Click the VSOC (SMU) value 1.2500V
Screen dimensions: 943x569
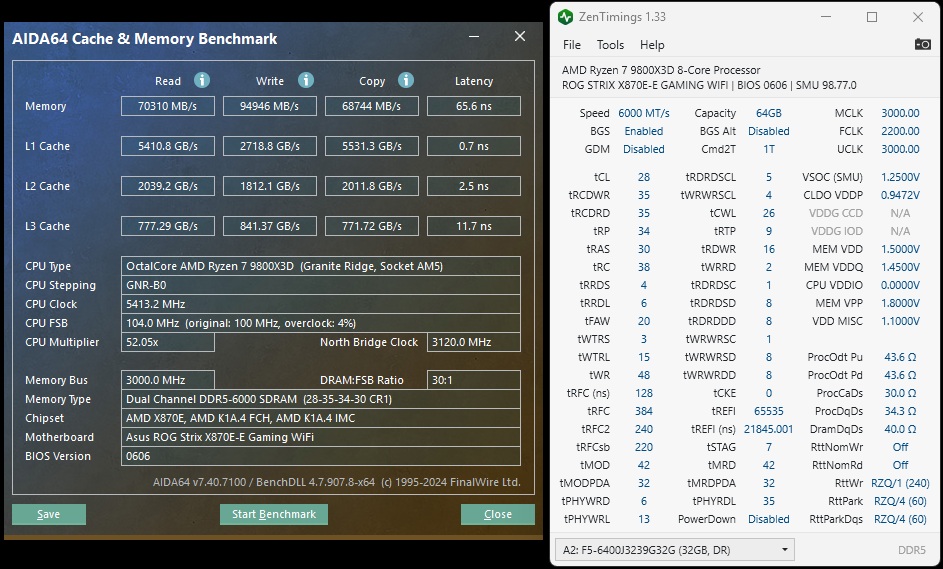click(900, 177)
